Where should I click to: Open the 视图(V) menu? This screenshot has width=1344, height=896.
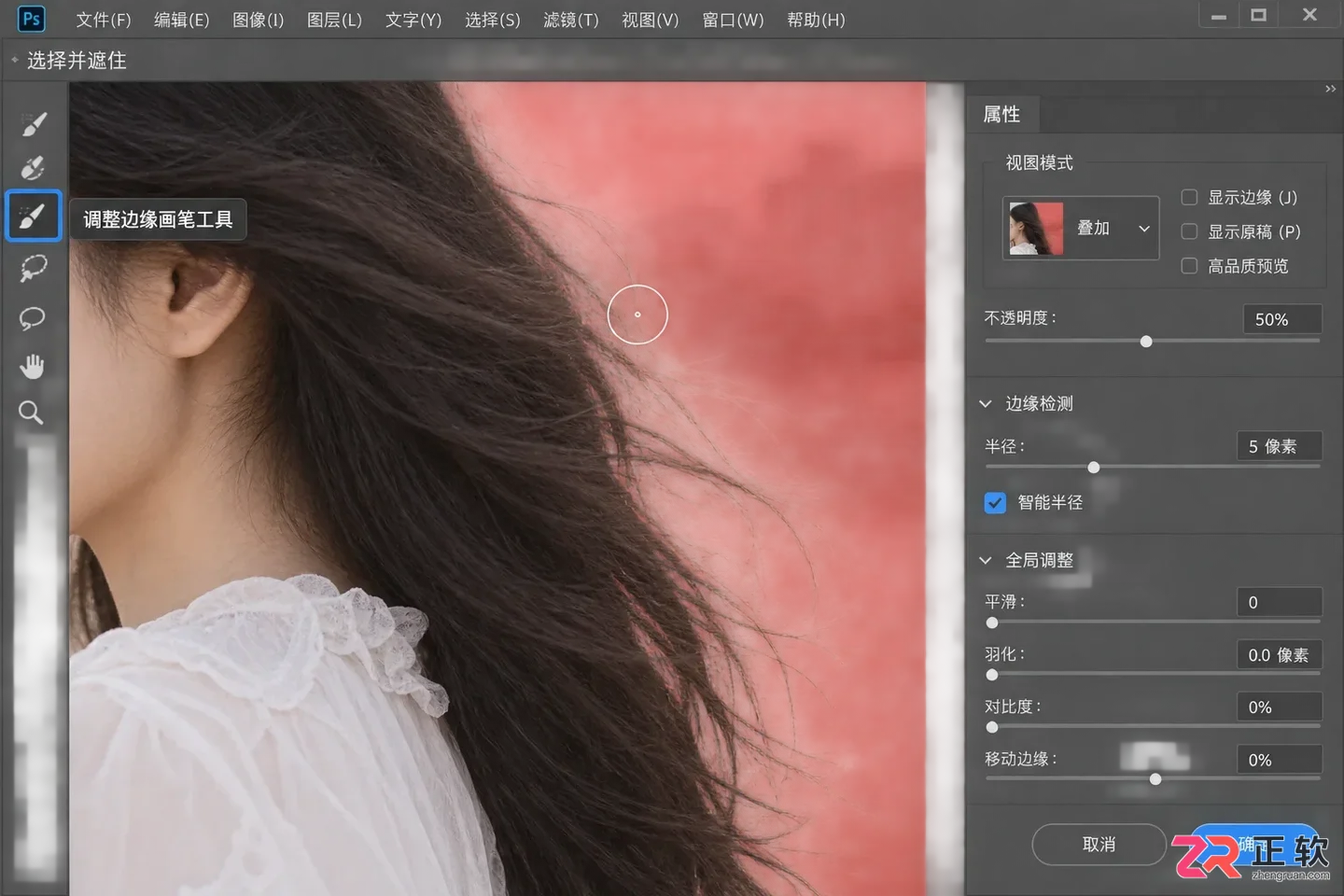click(x=651, y=20)
